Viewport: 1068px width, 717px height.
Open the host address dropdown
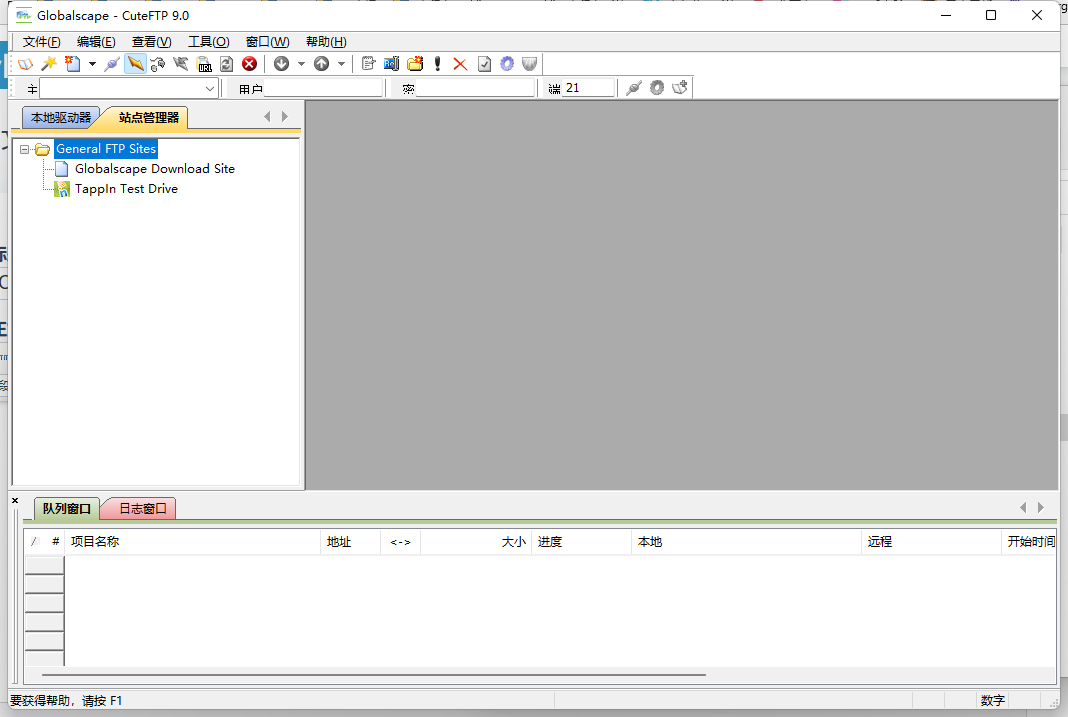click(x=210, y=89)
